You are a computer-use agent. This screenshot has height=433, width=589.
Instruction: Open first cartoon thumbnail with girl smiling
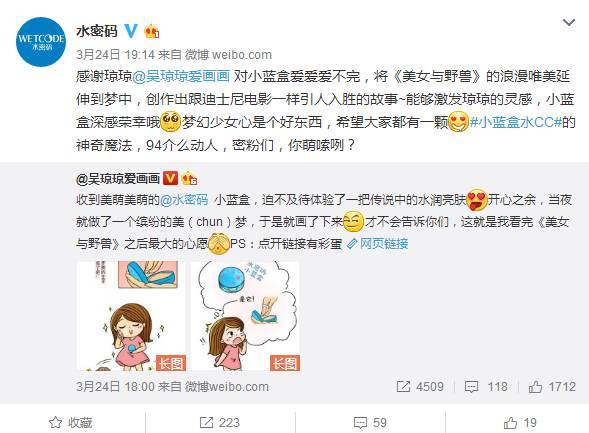coord(131,316)
